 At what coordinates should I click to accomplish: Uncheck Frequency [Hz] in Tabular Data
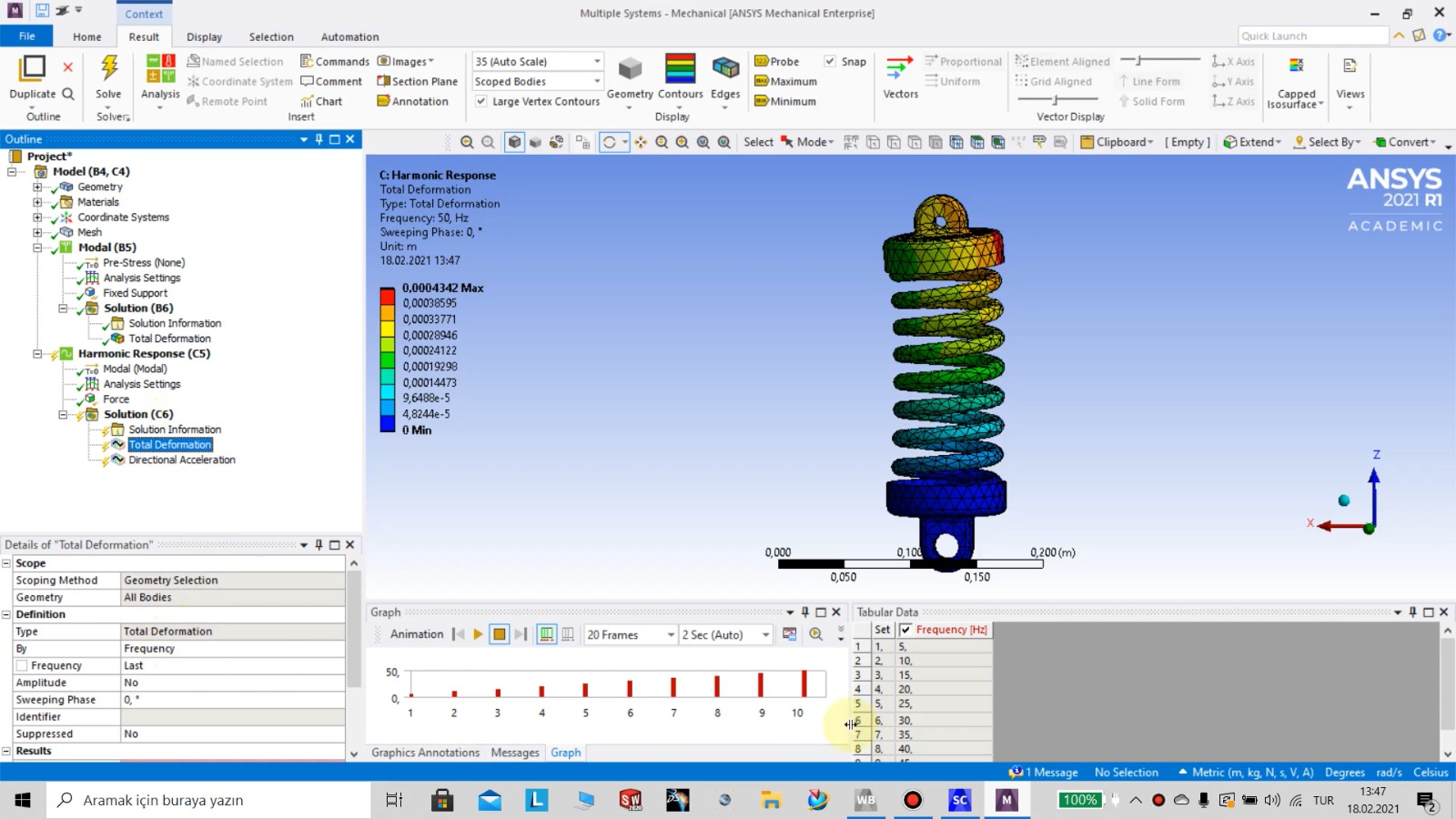[x=905, y=629]
